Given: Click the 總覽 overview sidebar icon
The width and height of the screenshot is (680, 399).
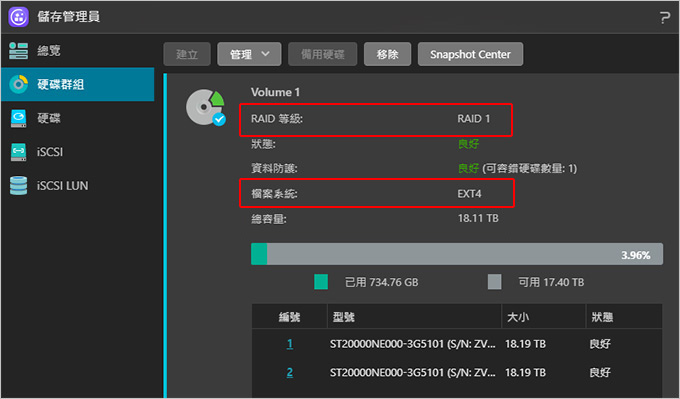Looking at the screenshot, I should [19, 51].
